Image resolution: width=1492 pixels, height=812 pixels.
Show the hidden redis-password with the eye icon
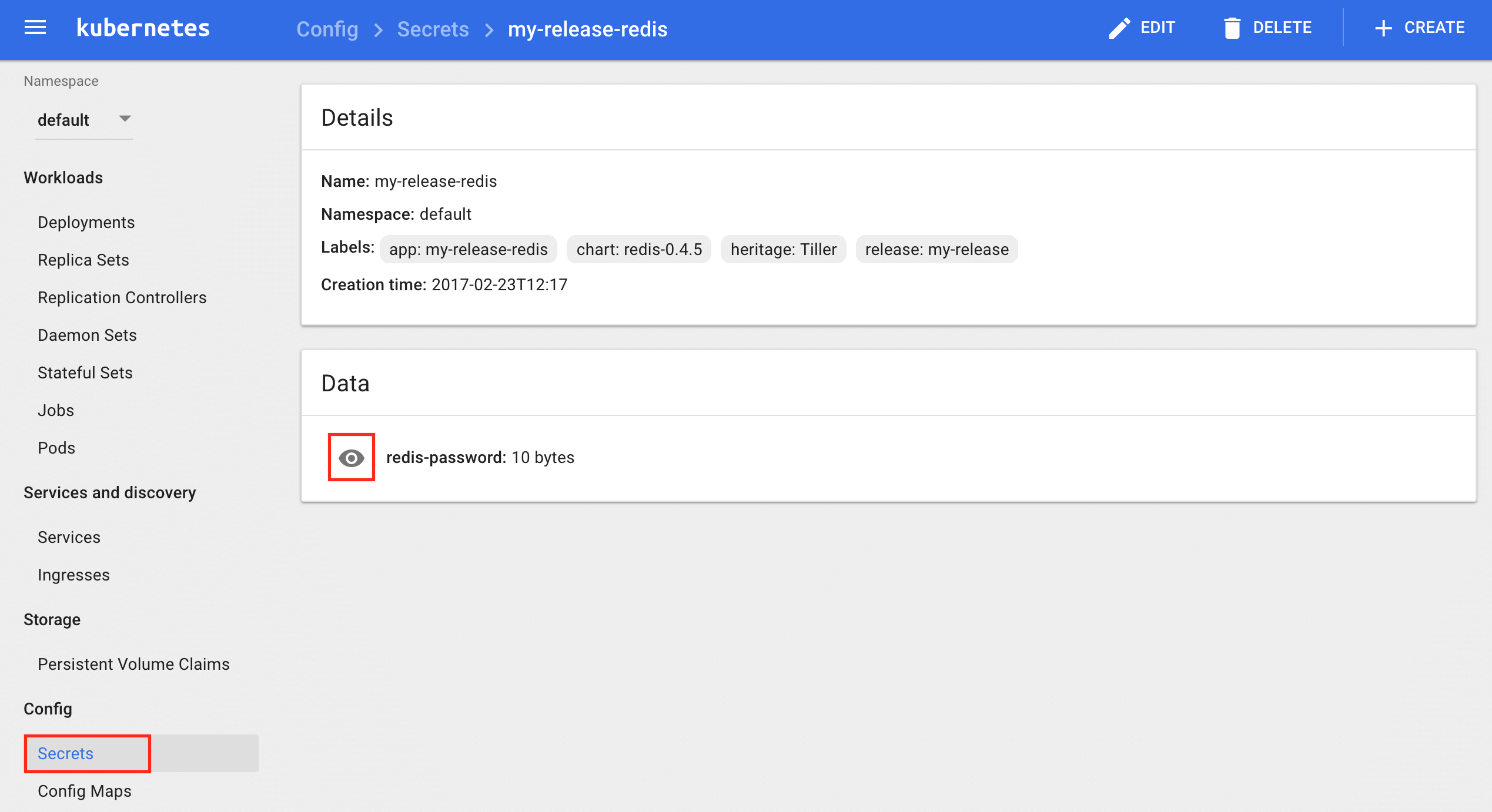tap(352, 457)
